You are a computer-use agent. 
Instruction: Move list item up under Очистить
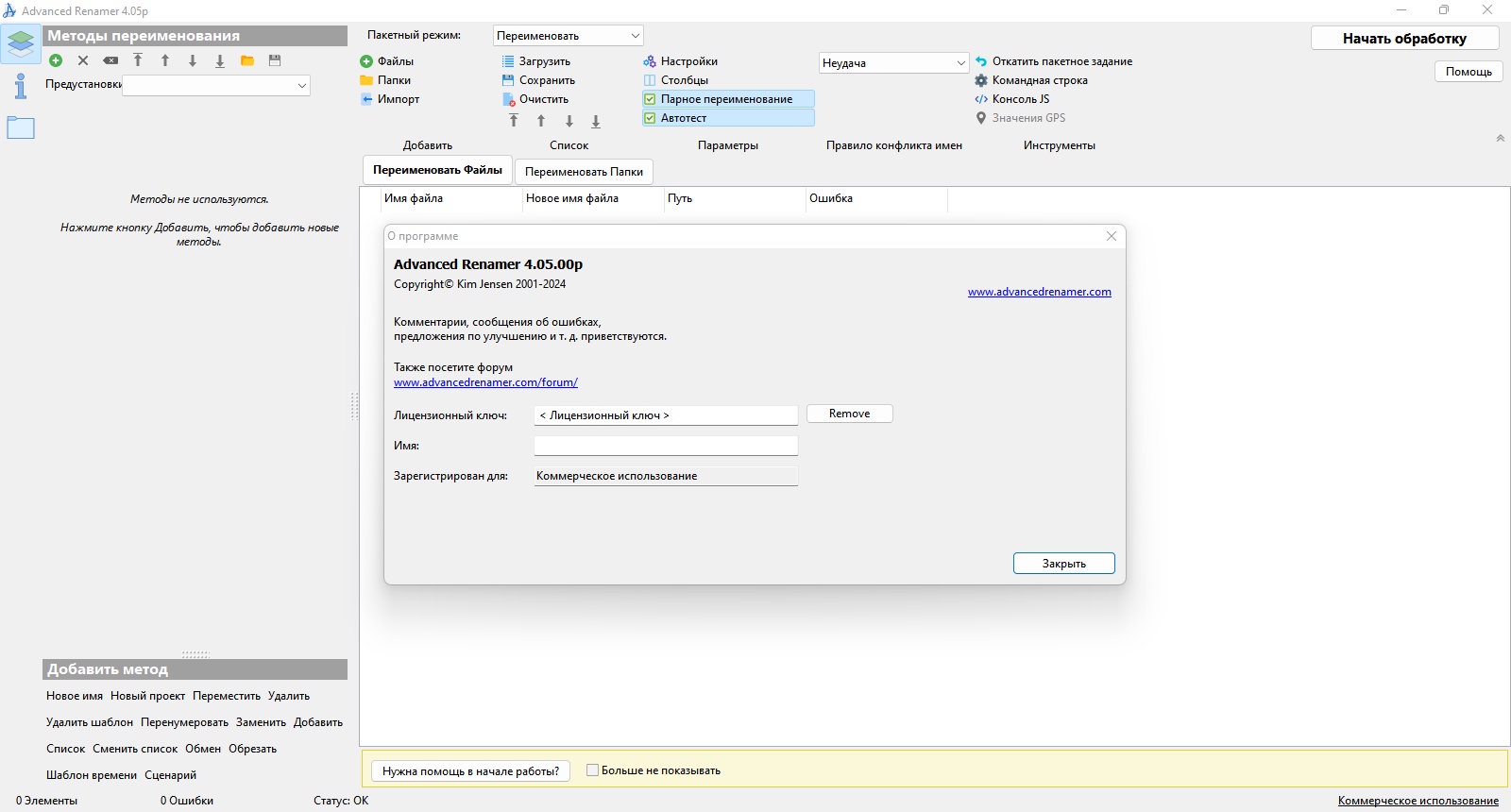coord(541,121)
